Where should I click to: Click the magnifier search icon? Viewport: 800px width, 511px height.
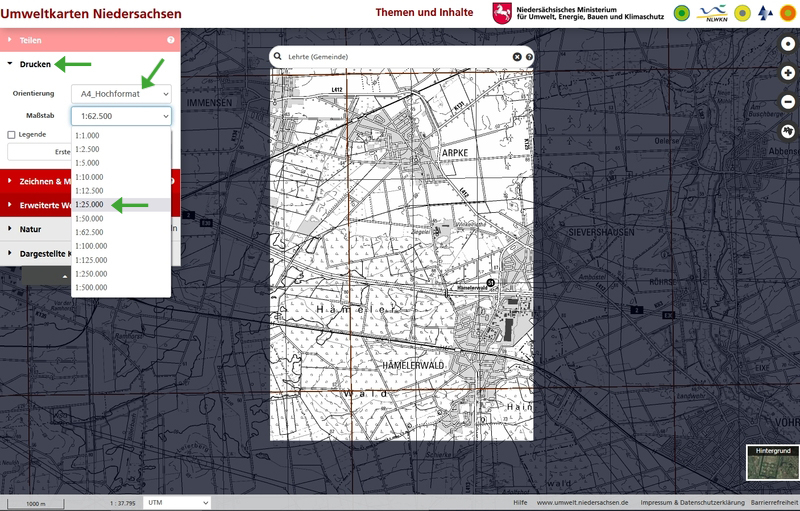pos(279,57)
